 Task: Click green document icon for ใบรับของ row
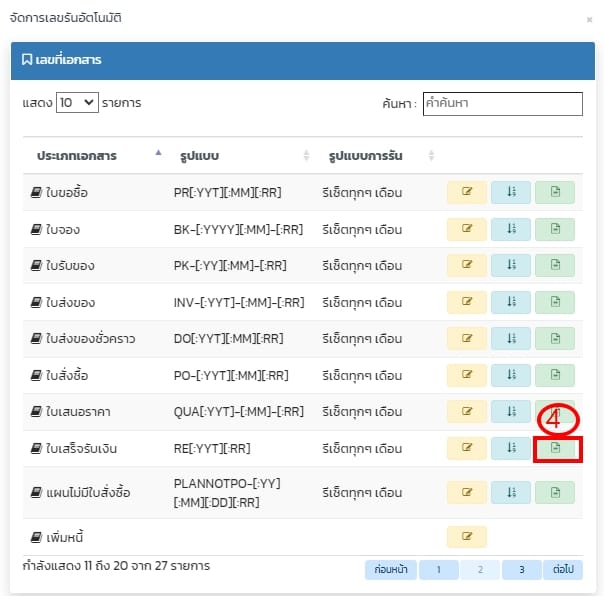[x=555, y=265]
